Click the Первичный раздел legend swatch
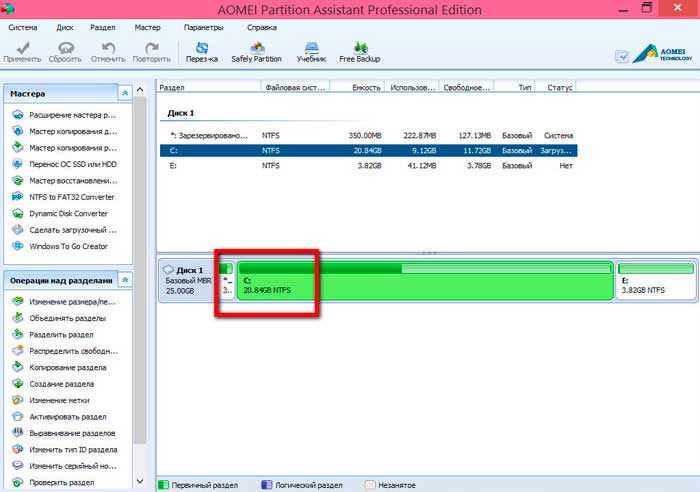 [163, 485]
